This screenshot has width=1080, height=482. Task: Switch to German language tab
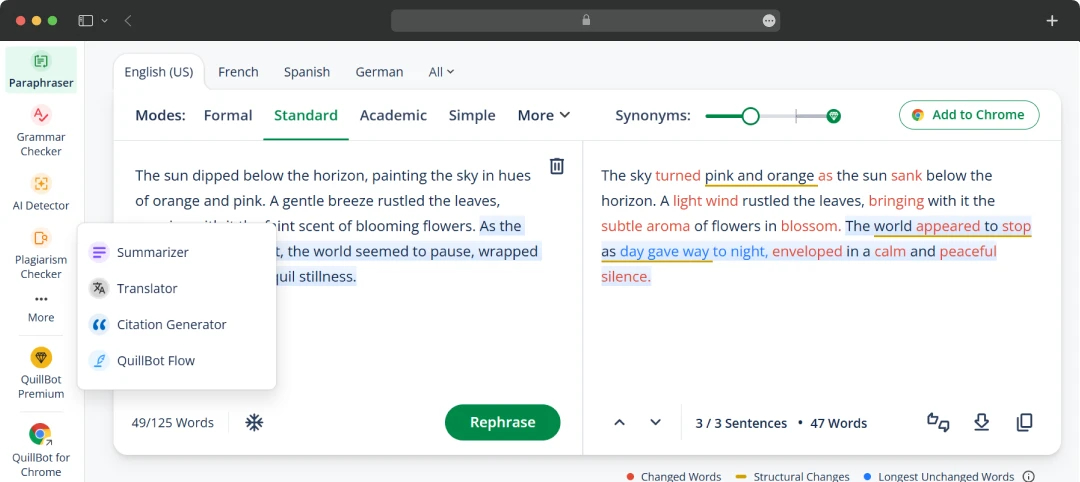click(x=379, y=72)
